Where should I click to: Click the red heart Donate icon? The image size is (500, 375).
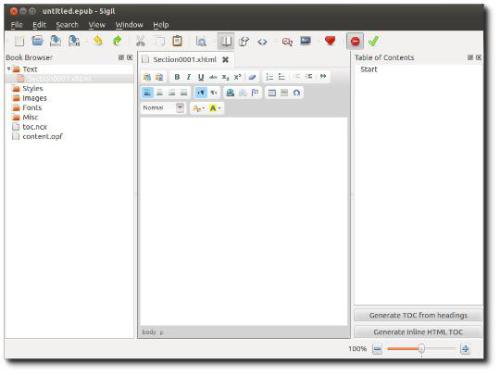(x=330, y=41)
